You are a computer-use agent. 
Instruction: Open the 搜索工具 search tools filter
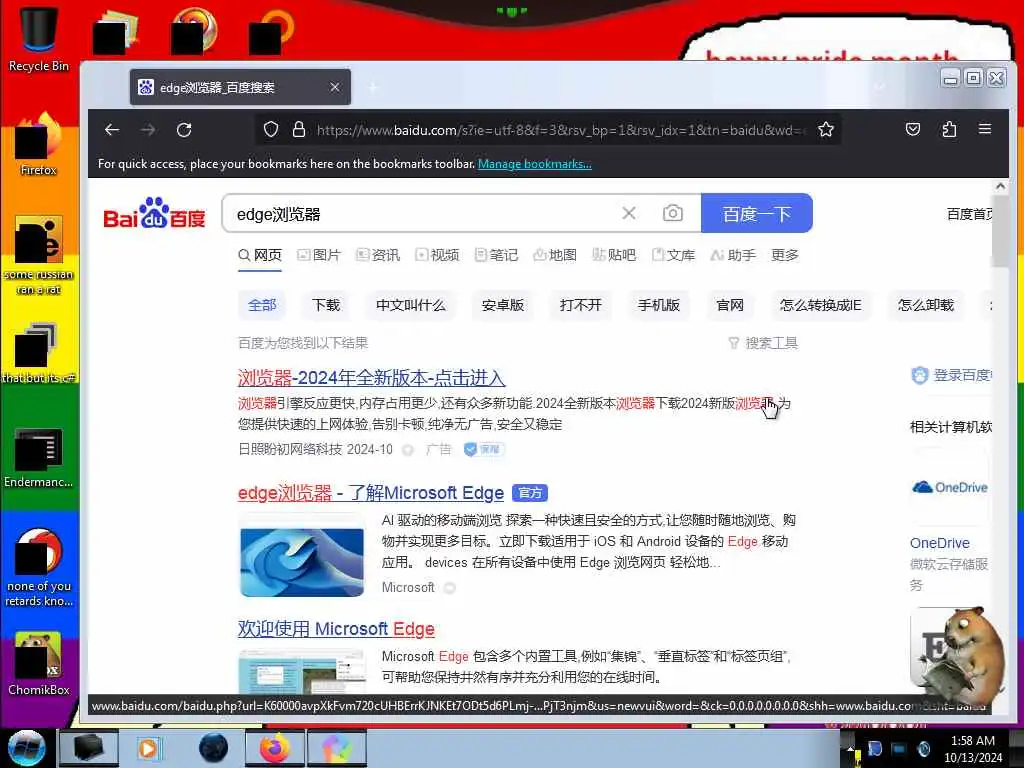point(763,343)
